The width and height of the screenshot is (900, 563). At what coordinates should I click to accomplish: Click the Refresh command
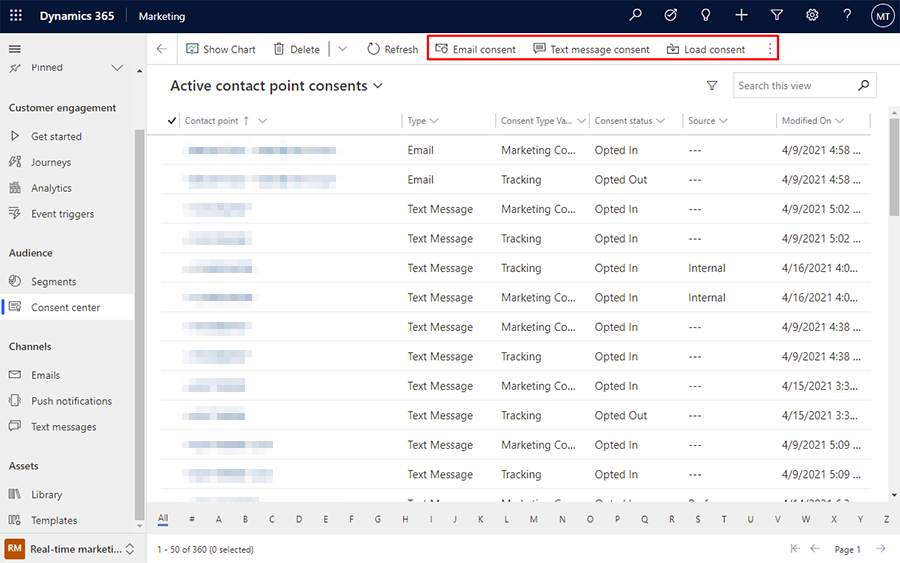(393, 49)
